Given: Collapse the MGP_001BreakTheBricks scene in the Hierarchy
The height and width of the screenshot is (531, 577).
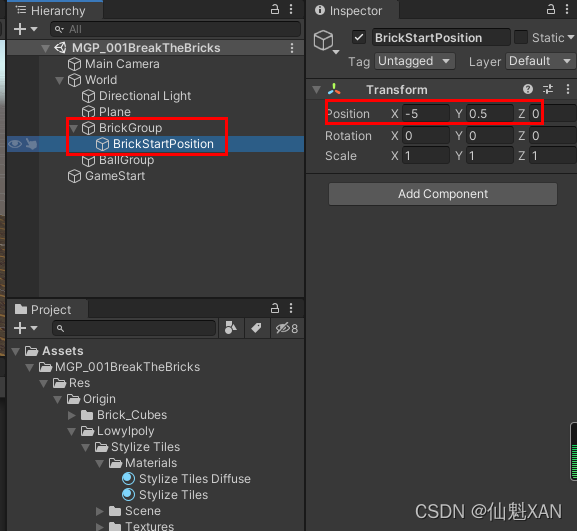Looking at the screenshot, I should pyautogui.click(x=45, y=48).
